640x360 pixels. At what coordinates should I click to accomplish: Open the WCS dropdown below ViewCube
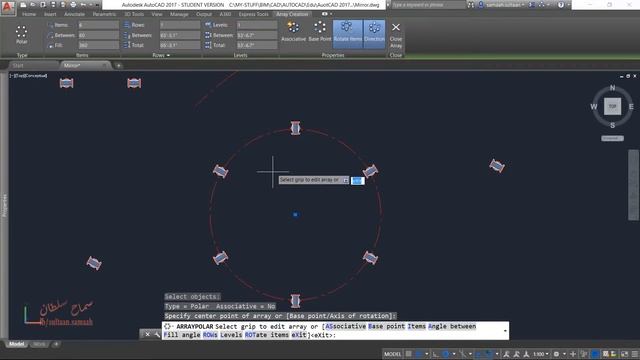(x=612, y=138)
